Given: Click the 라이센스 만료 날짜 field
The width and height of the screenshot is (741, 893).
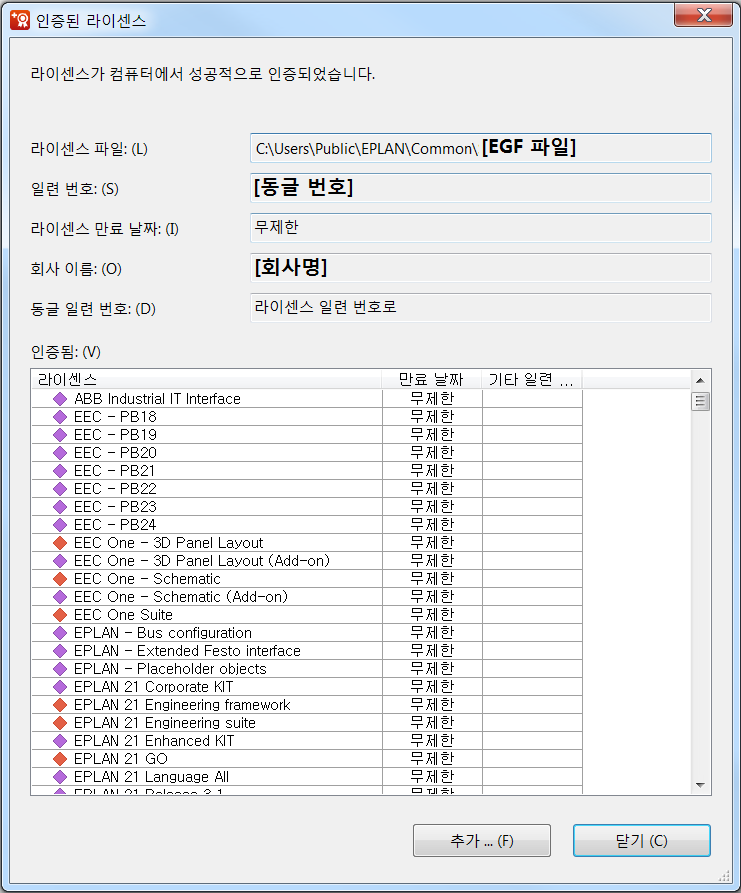Looking at the screenshot, I should pyautogui.click(x=481, y=228).
